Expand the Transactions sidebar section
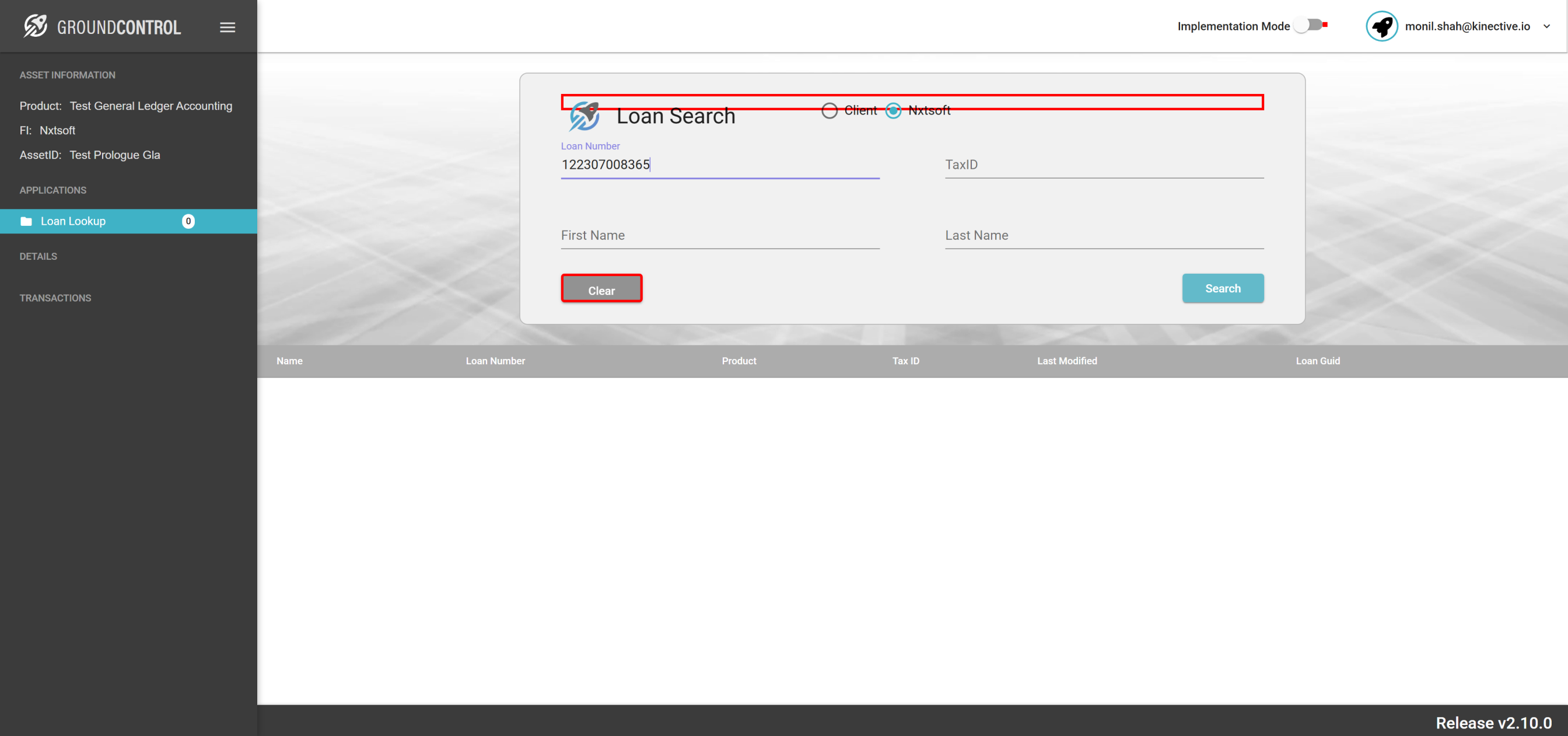 tap(55, 298)
